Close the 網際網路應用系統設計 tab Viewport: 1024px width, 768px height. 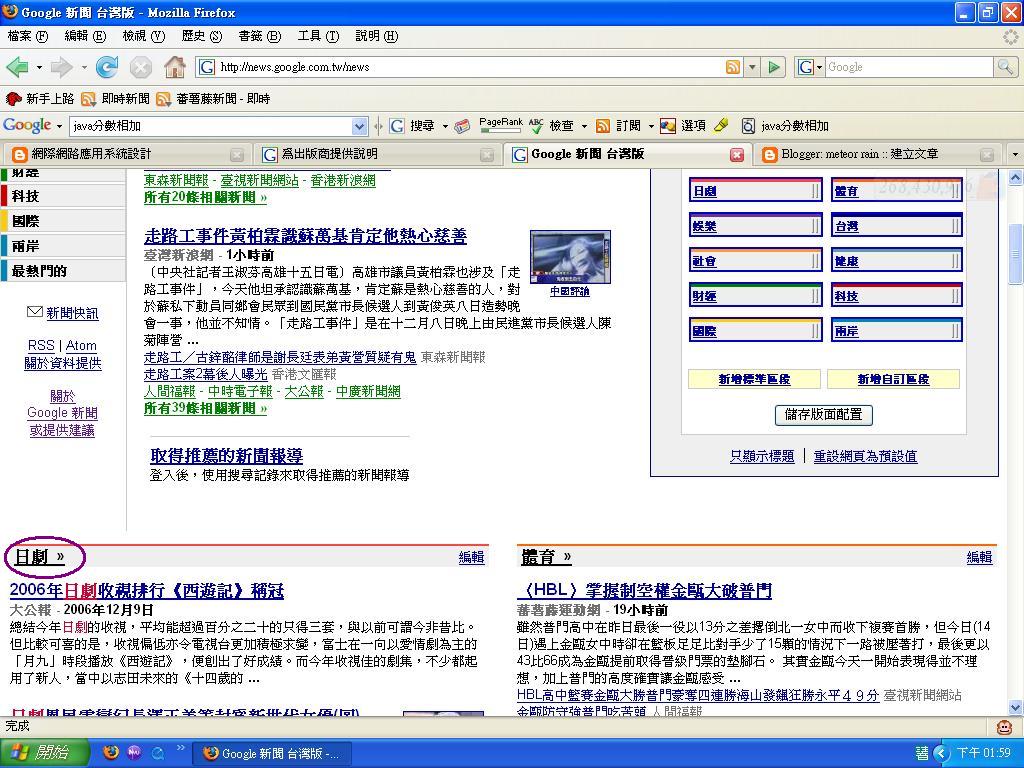coord(236,155)
